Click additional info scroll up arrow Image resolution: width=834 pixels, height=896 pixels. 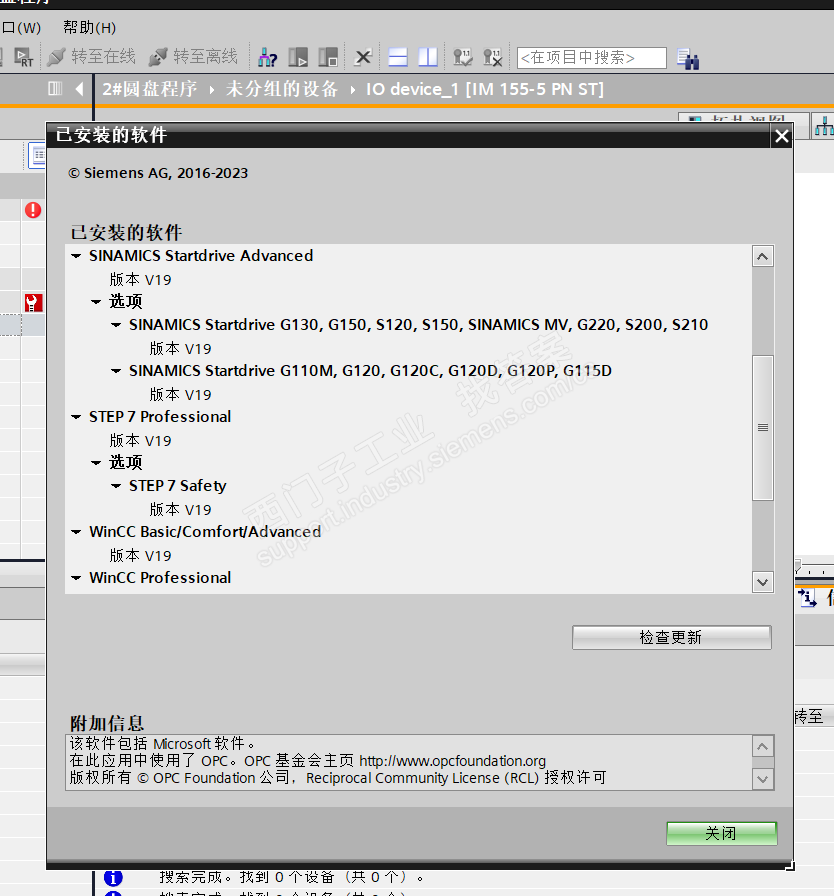click(763, 747)
